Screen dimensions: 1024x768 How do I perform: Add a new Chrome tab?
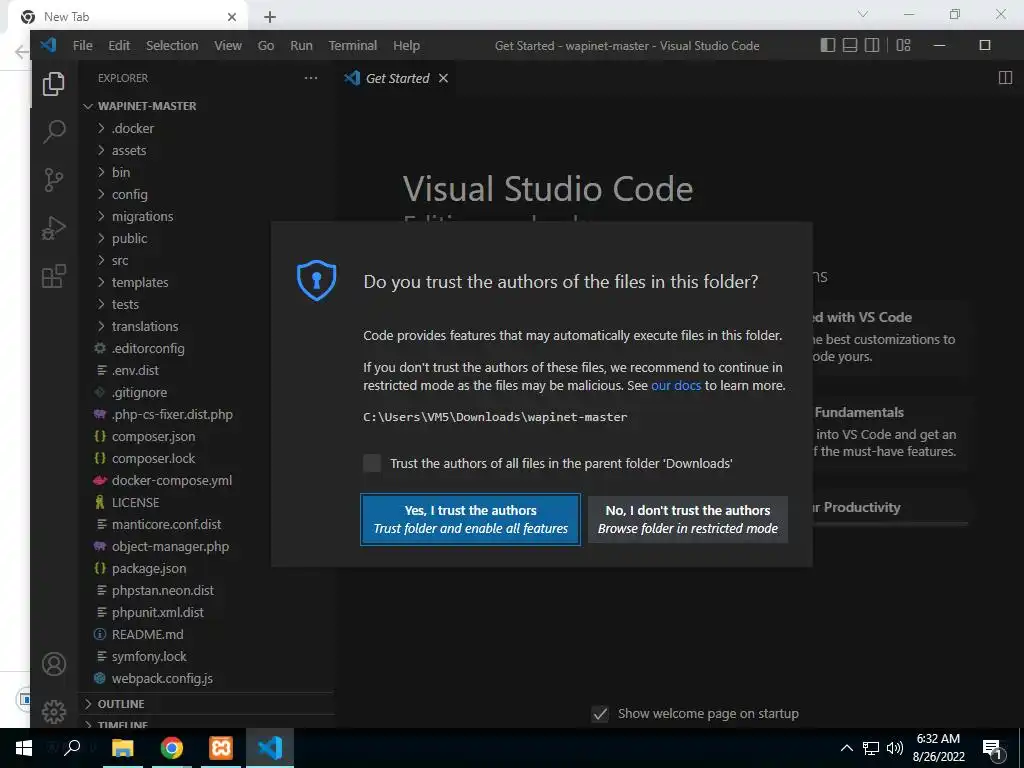[x=270, y=17]
